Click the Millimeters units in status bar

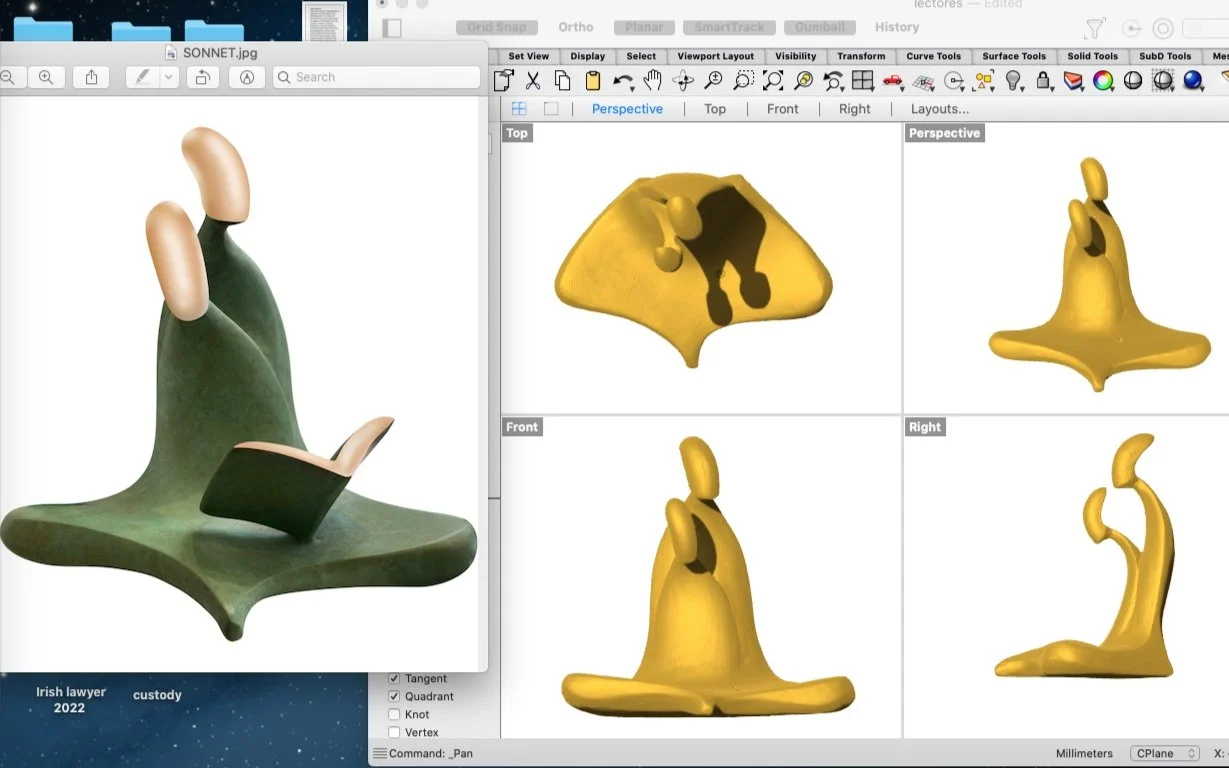point(1084,753)
